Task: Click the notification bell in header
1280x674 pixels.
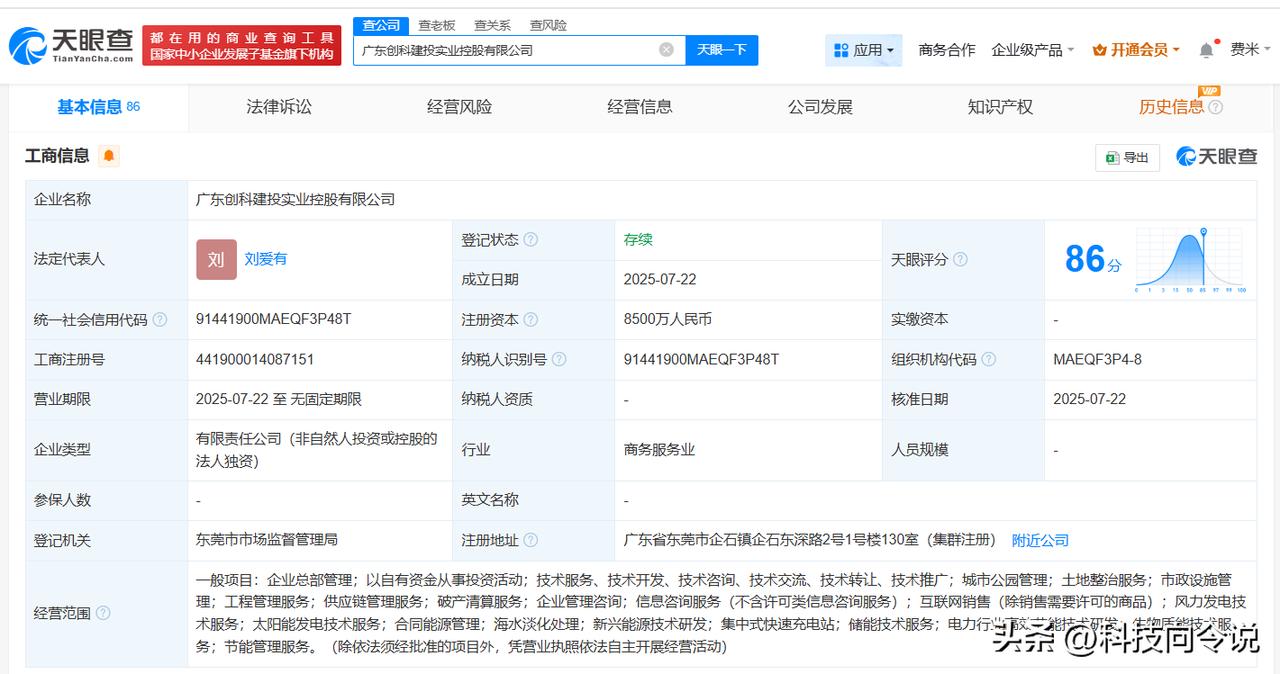Action: (x=1207, y=50)
